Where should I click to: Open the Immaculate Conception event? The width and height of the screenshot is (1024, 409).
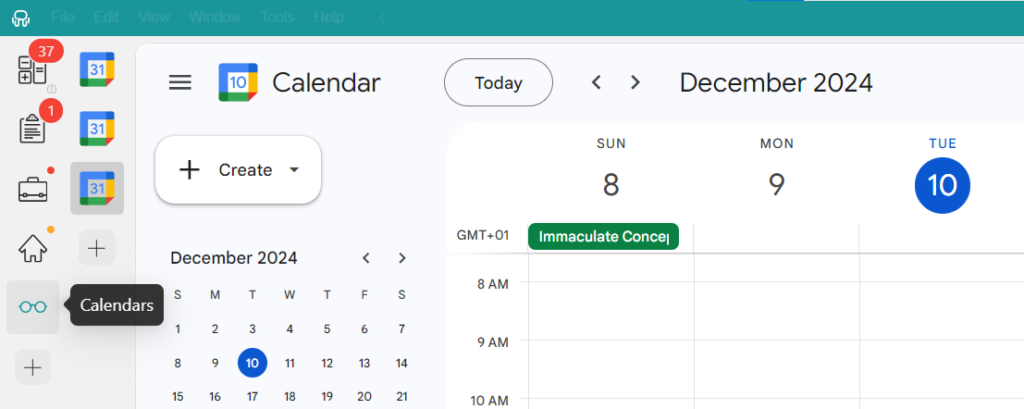coord(603,237)
